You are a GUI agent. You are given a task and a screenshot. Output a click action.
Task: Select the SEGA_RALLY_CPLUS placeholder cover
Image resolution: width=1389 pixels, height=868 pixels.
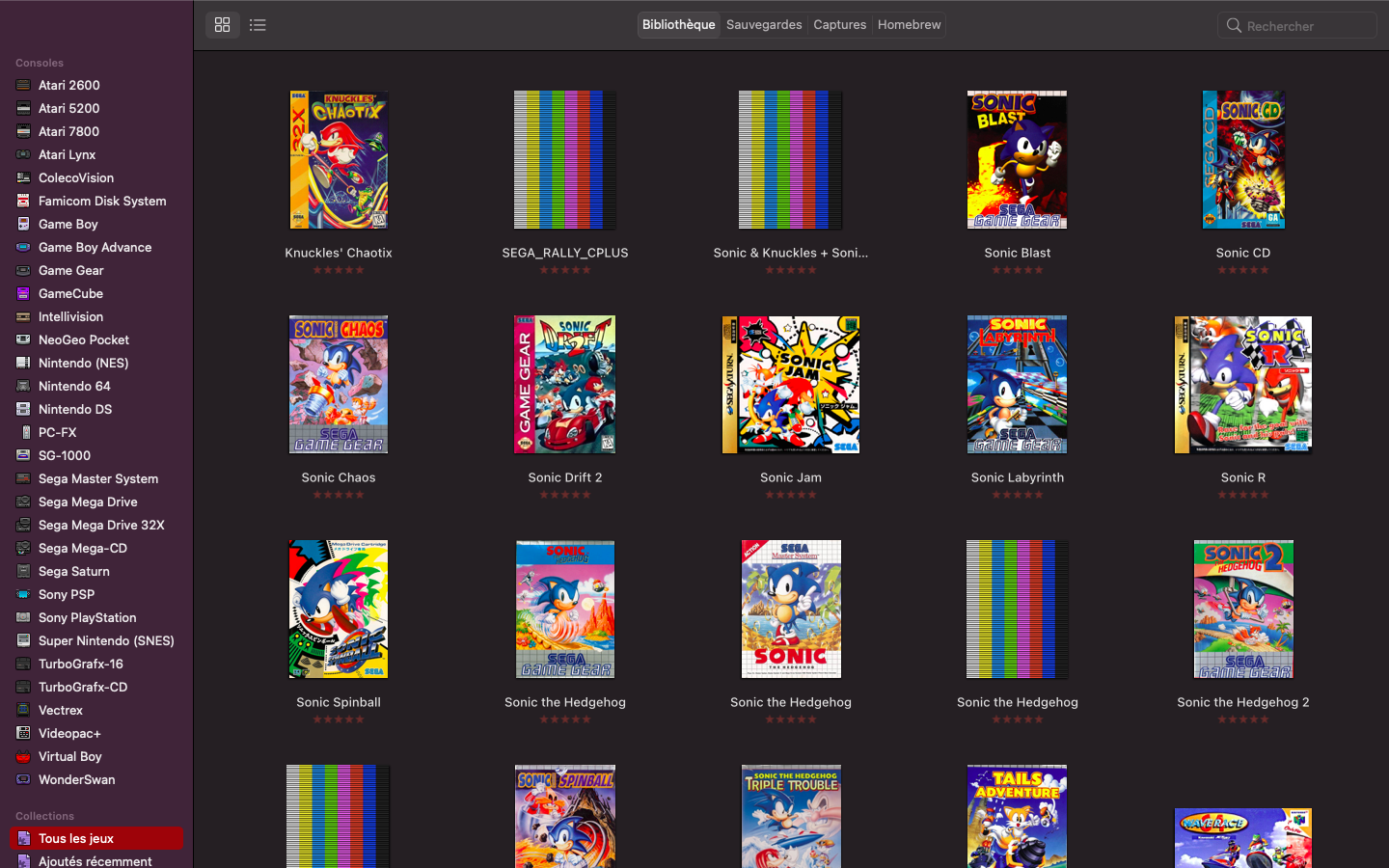click(x=565, y=160)
